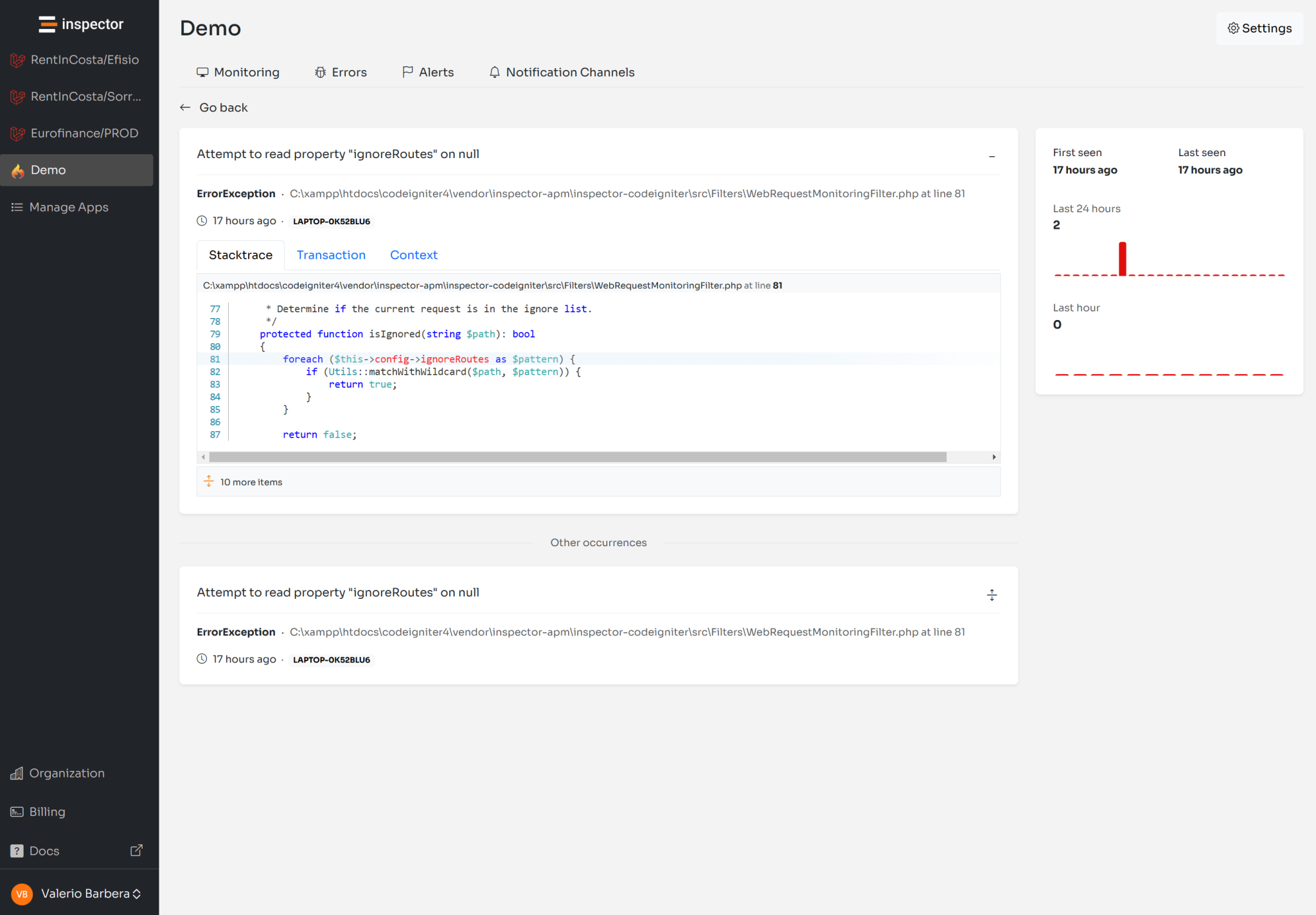Viewport: 1316px width, 915px height.
Task: Expand the other occurrence error card
Action: [991, 594]
